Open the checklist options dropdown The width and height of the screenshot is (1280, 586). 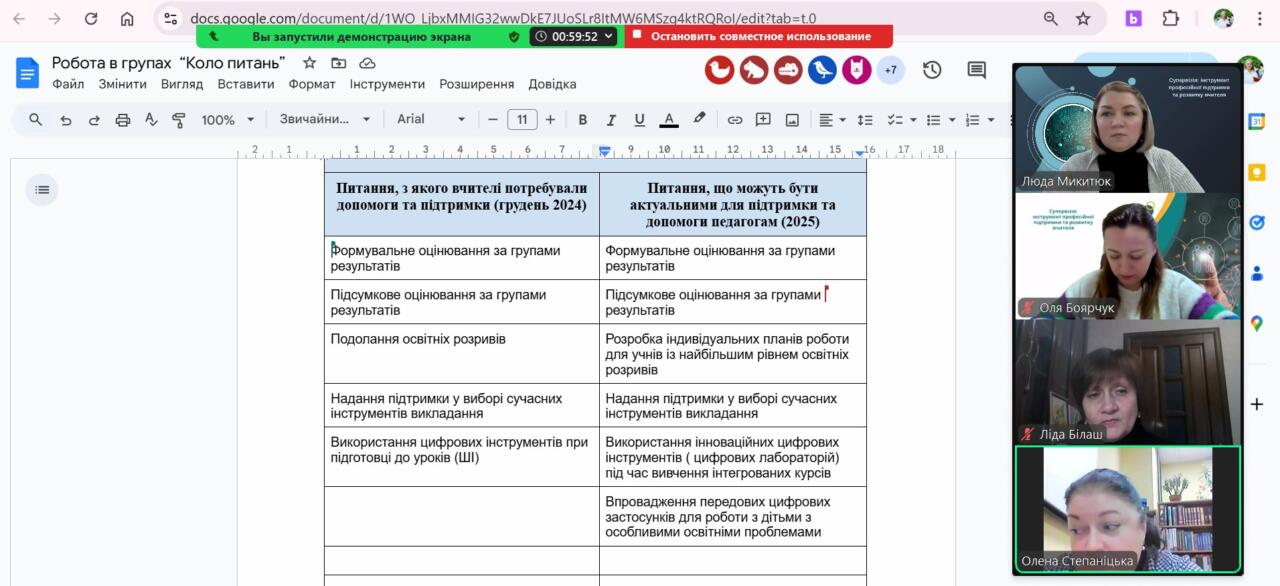point(902,120)
